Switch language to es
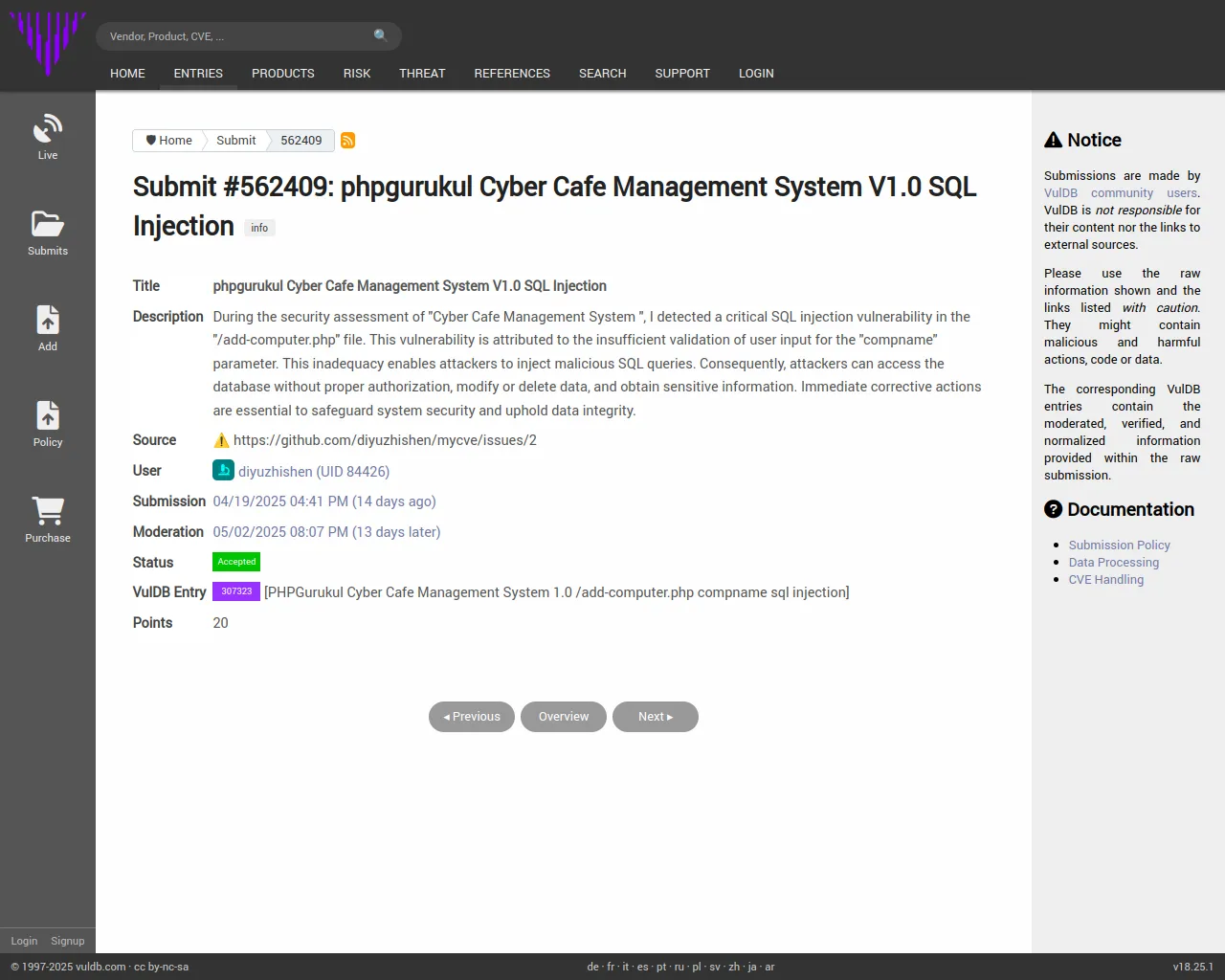Viewport: 1225px width, 980px height. pos(642,967)
